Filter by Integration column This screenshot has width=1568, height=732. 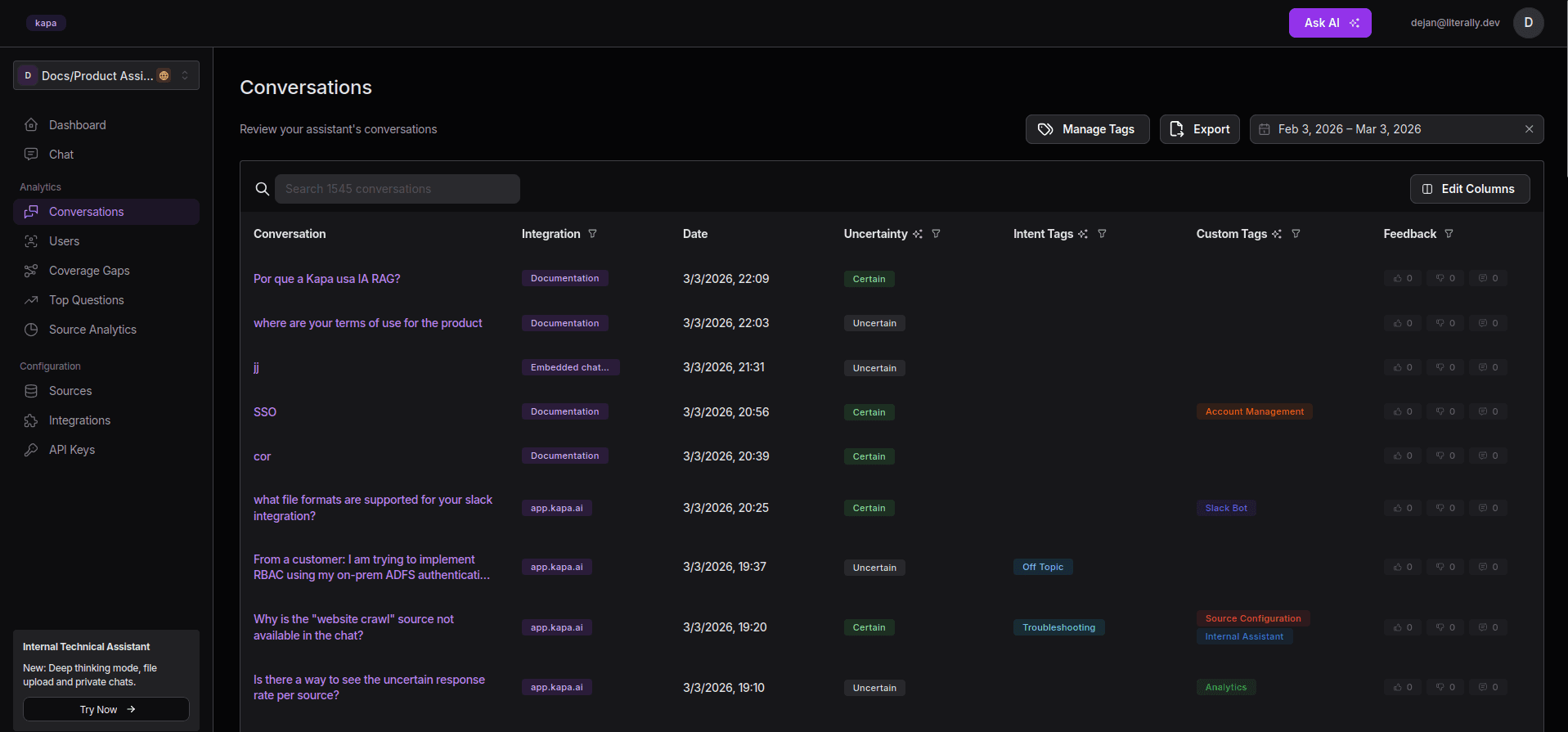(592, 234)
